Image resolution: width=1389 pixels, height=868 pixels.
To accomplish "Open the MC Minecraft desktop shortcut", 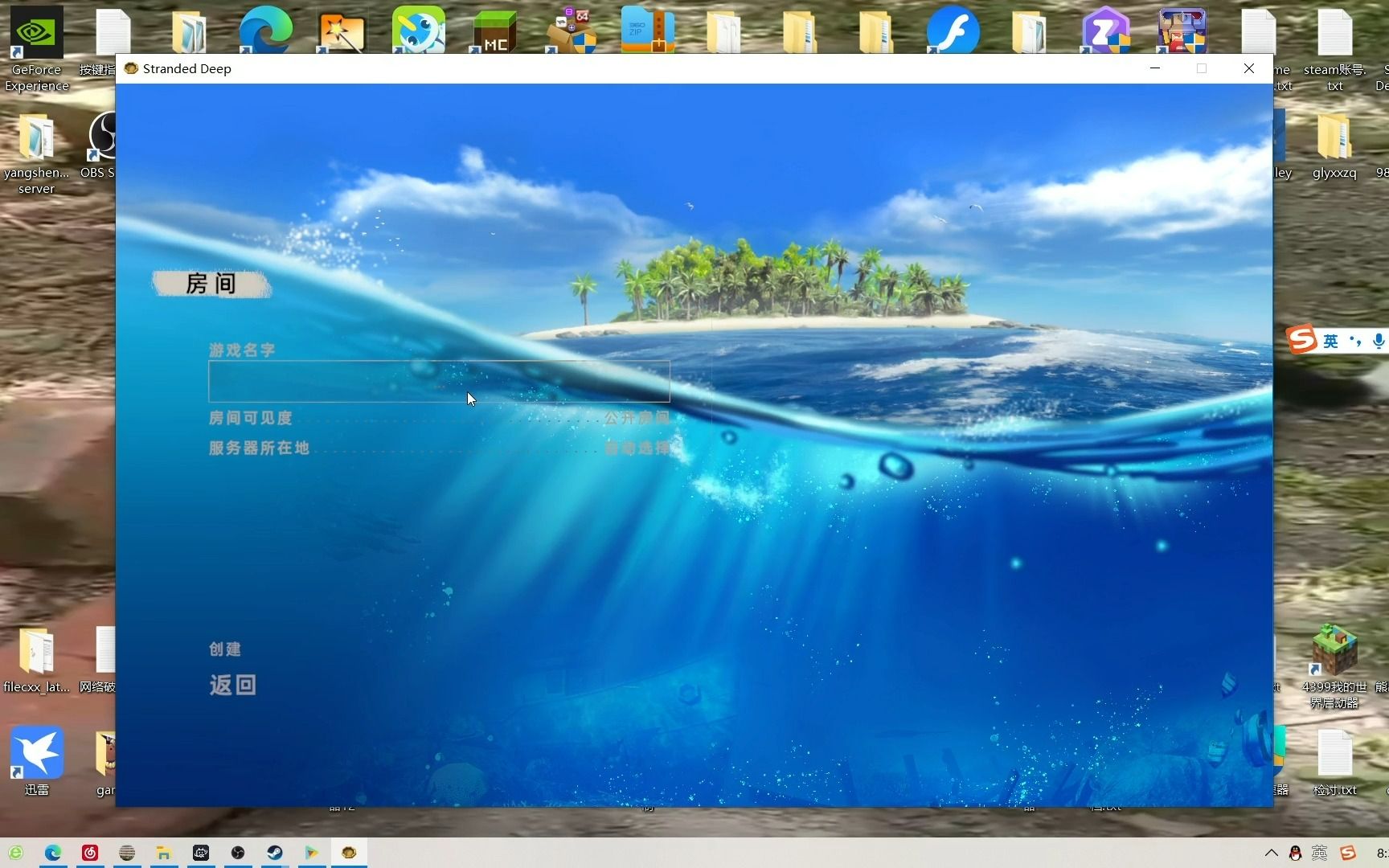I will coord(494,32).
